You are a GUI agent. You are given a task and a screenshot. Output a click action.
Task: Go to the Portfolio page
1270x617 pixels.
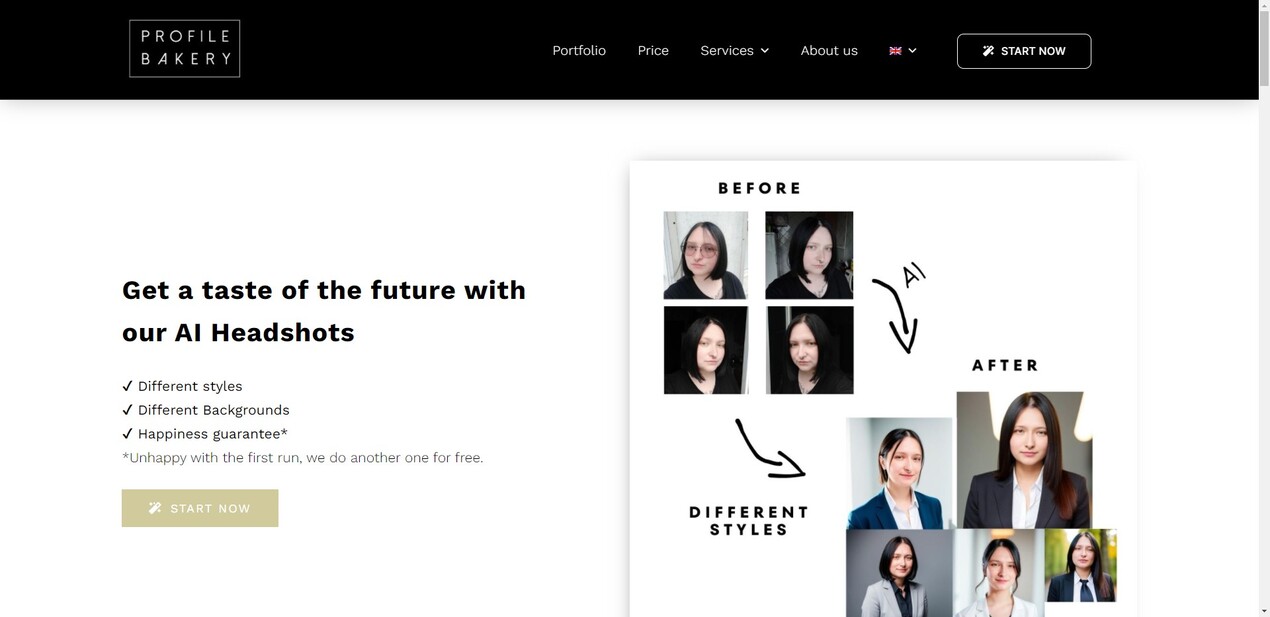[x=579, y=51]
